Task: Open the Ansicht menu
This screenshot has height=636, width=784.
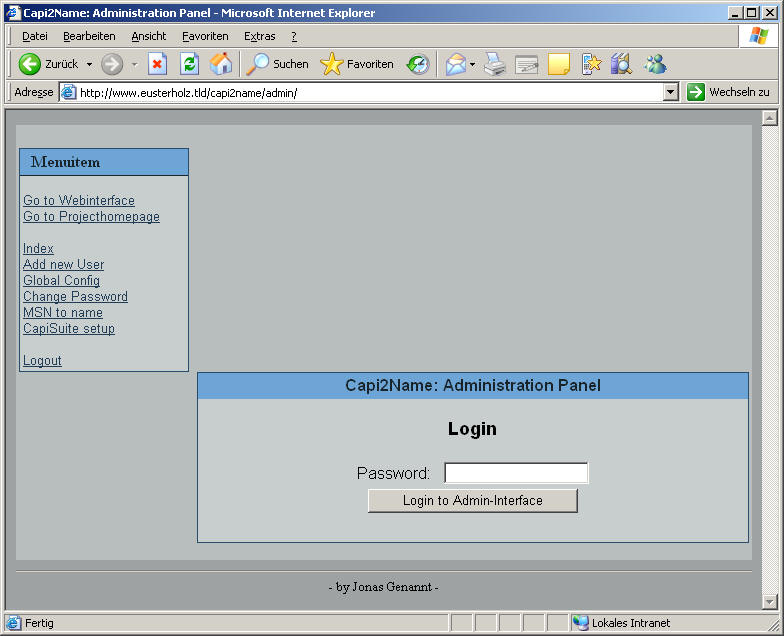Action: pos(149,36)
